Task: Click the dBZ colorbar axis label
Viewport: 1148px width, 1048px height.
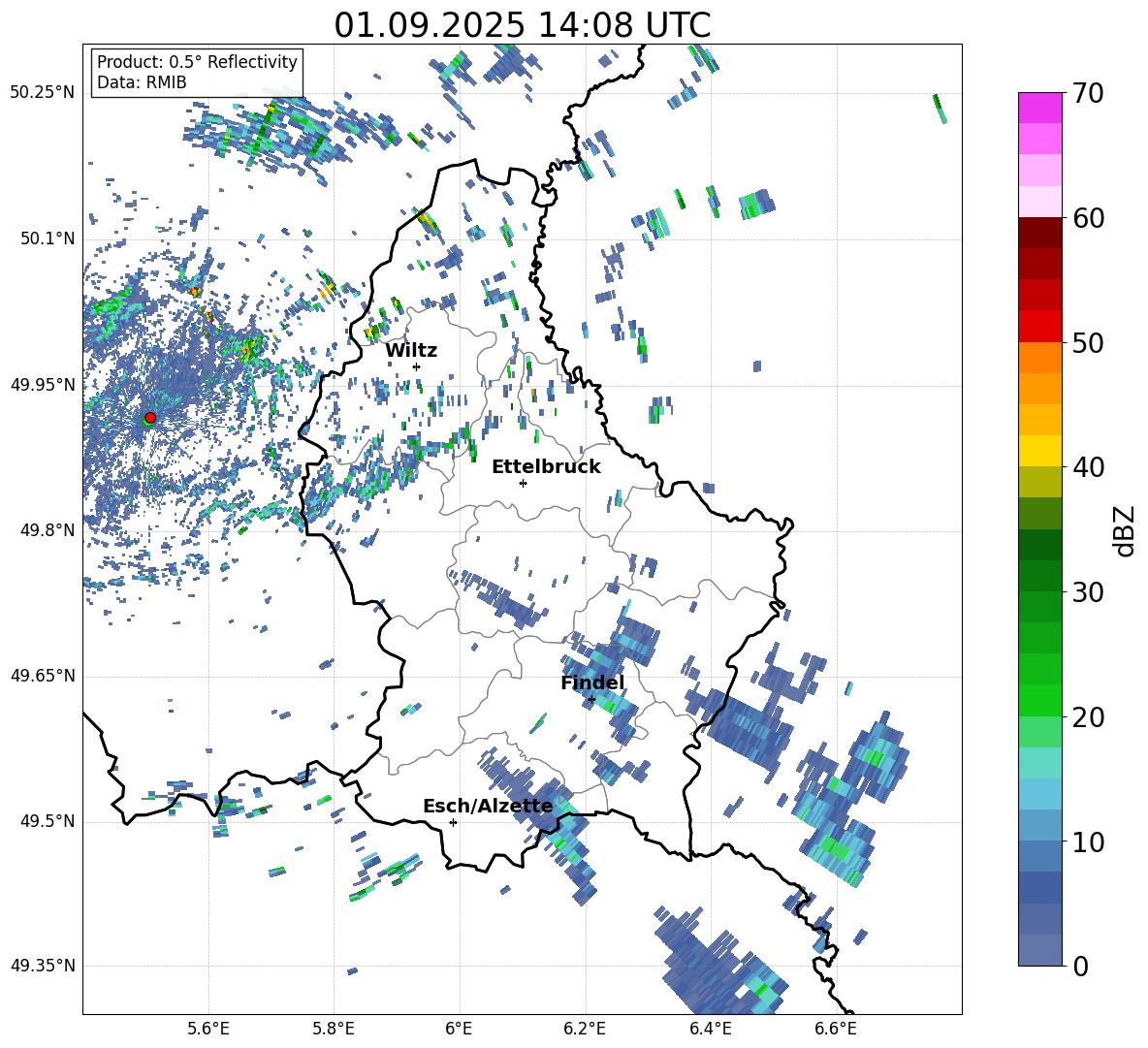Action: pyautogui.click(x=1124, y=530)
